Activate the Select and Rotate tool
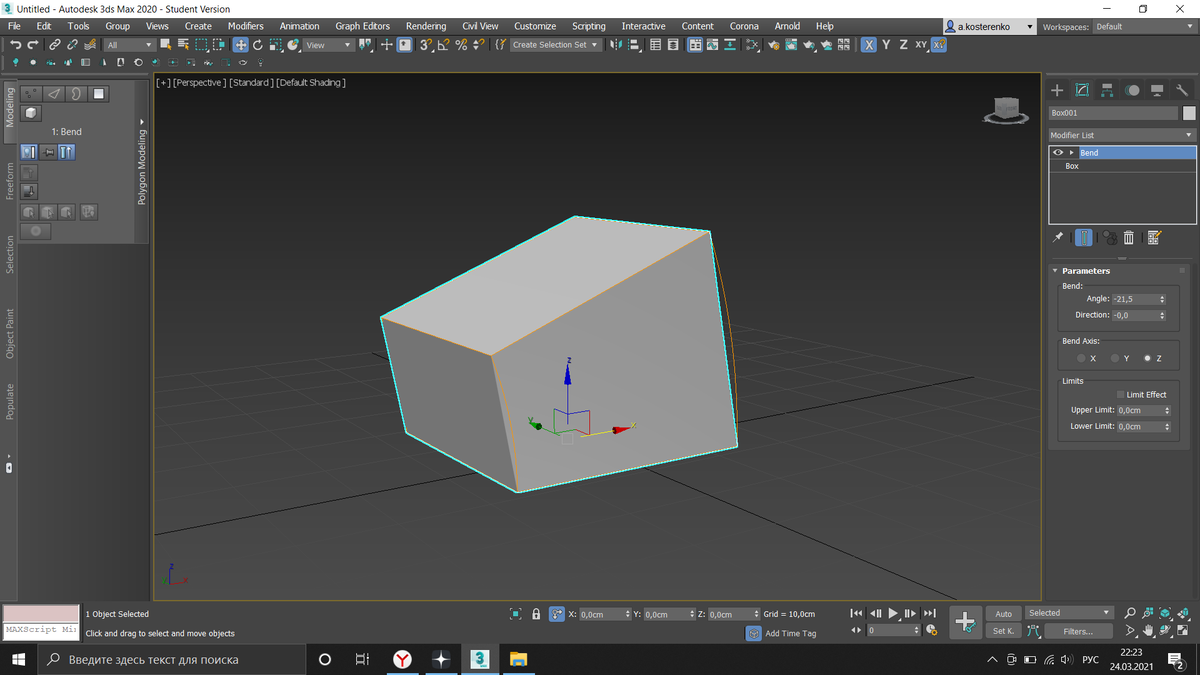The width and height of the screenshot is (1200, 675). click(x=258, y=45)
